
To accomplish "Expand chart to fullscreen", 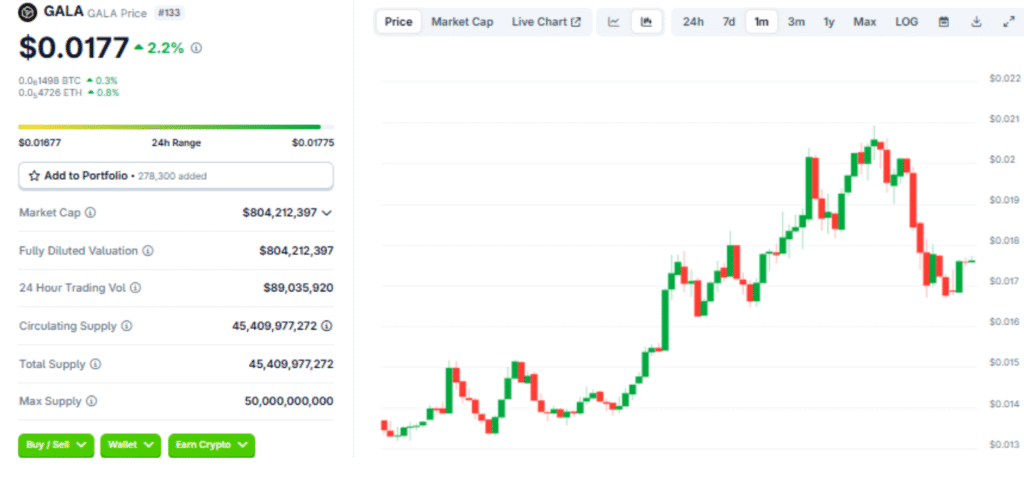I will coord(1008,22).
